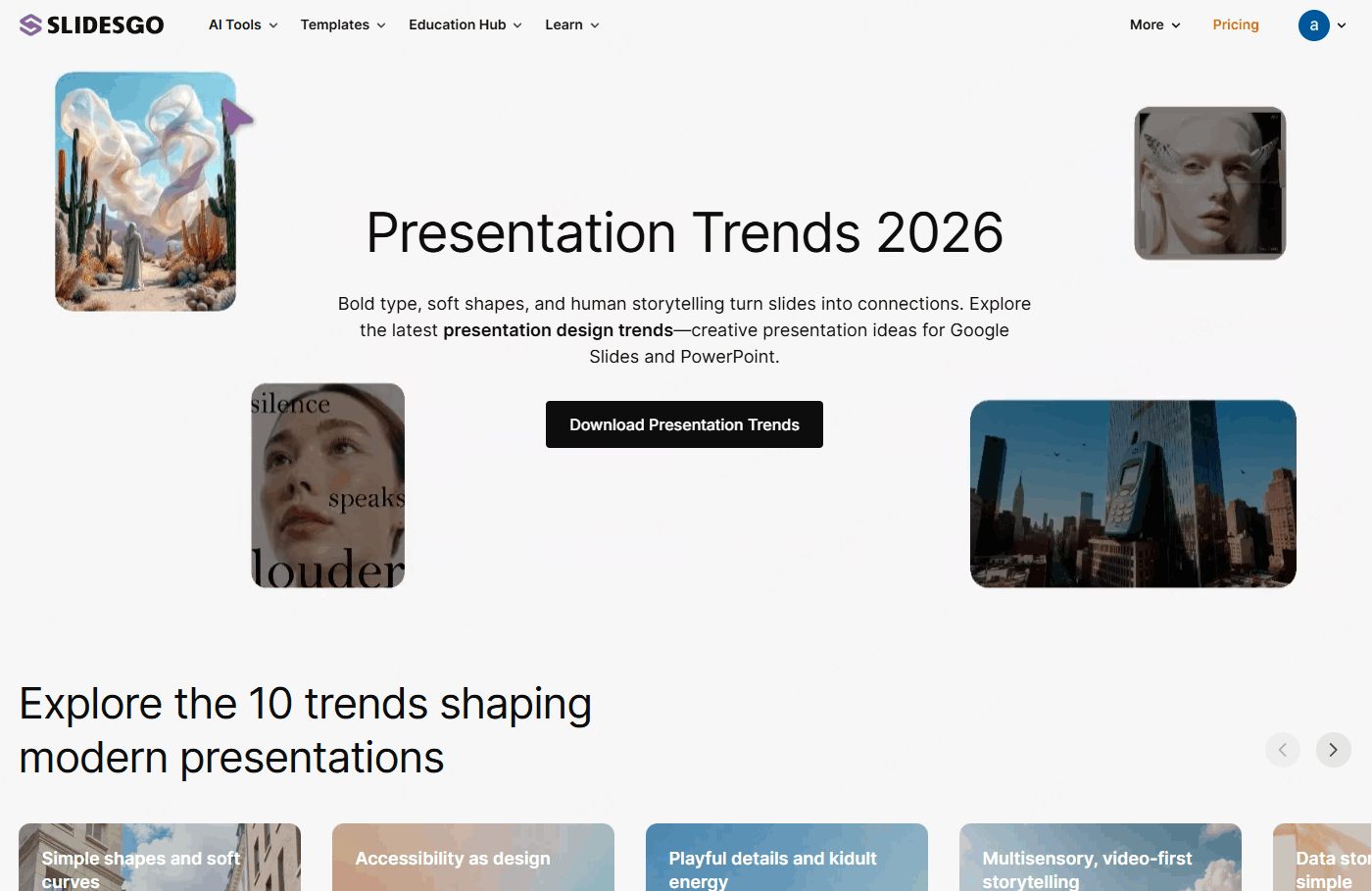Open the Pricing link
1372x891 pixels.
pos(1236,25)
